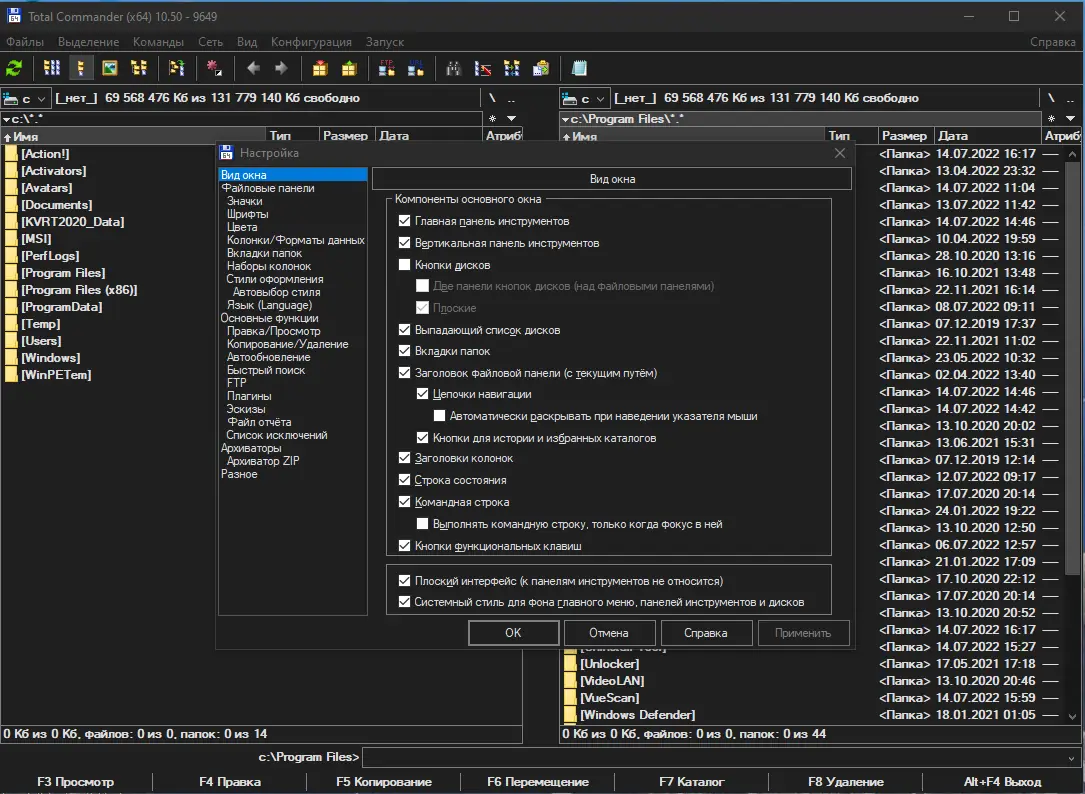Click the 'Отмена' button
The height and width of the screenshot is (794, 1085).
pyautogui.click(x=608, y=633)
